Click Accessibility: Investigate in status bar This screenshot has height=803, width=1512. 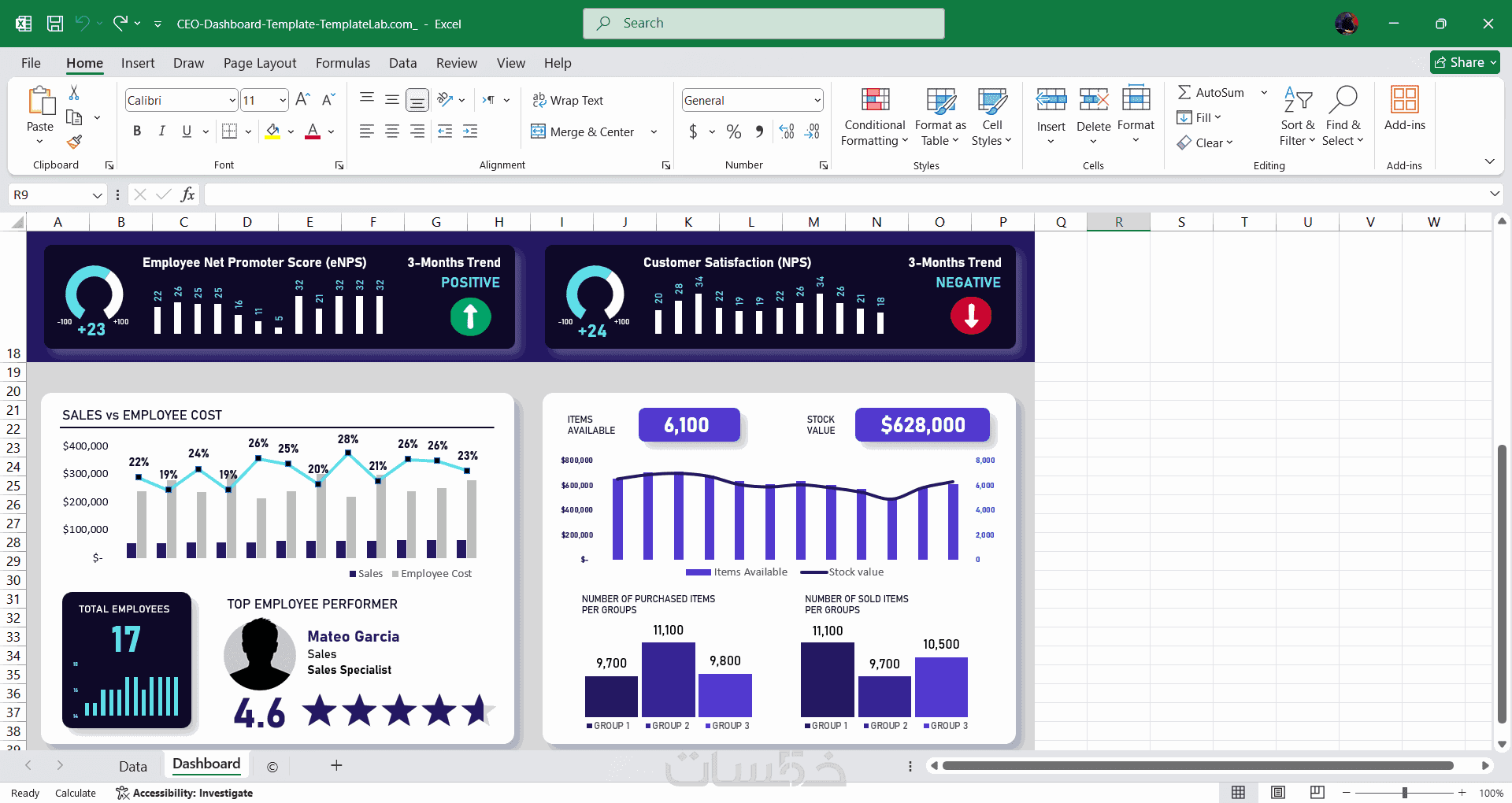pyautogui.click(x=184, y=793)
